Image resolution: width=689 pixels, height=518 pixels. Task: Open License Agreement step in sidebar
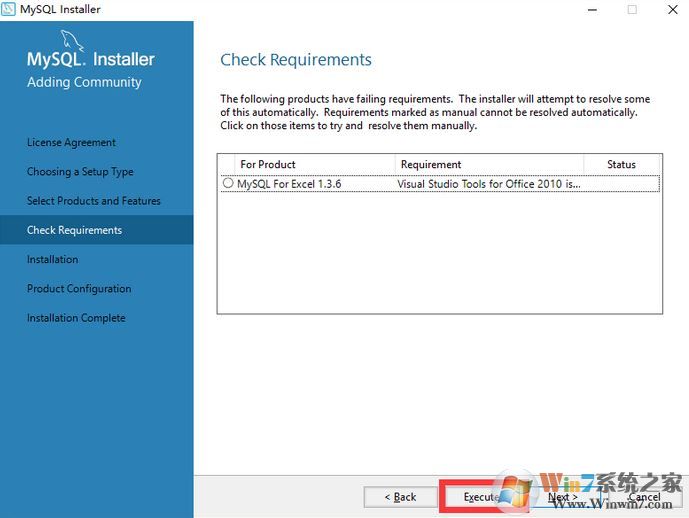coord(71,142)
